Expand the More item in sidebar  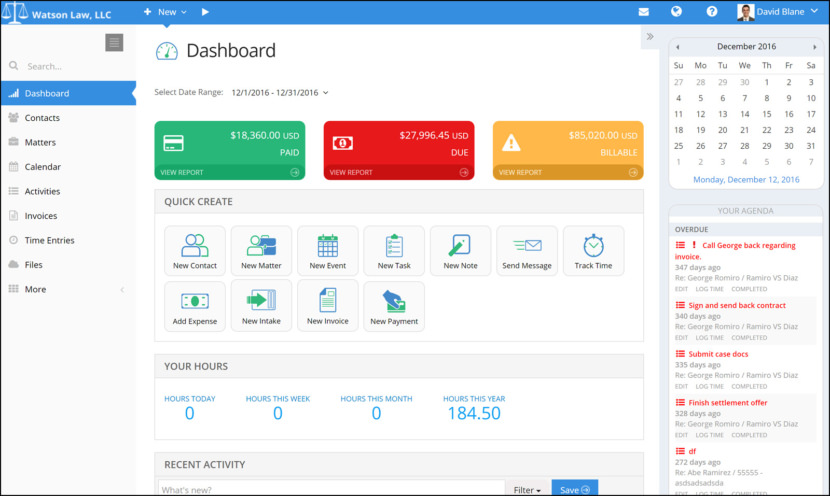pyautogui.click(x=68, y=289)
